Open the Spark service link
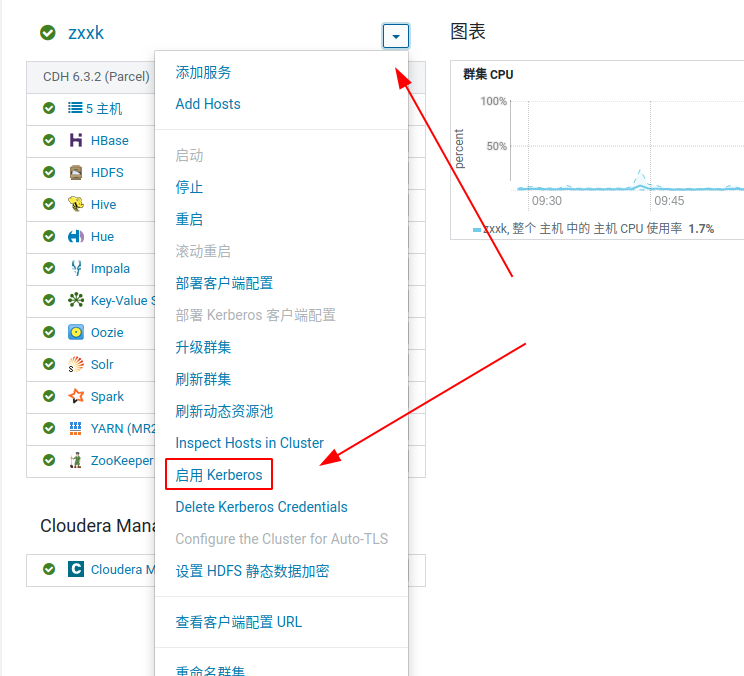 point(107,397)
